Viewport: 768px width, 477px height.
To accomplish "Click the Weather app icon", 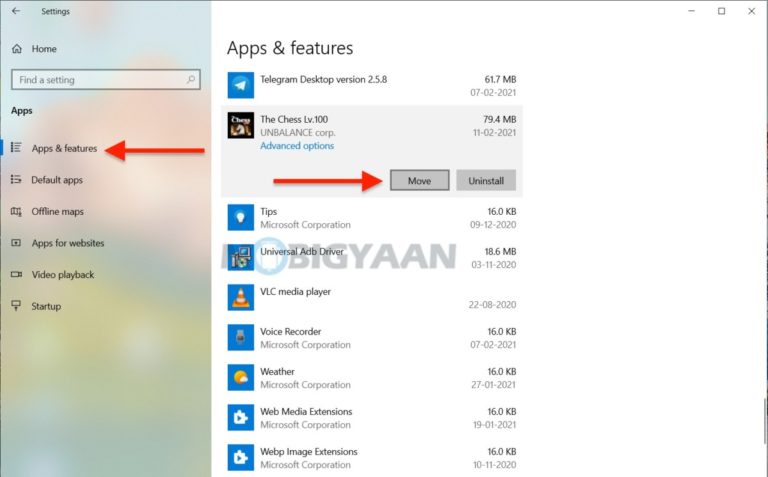I will [240, 378].
